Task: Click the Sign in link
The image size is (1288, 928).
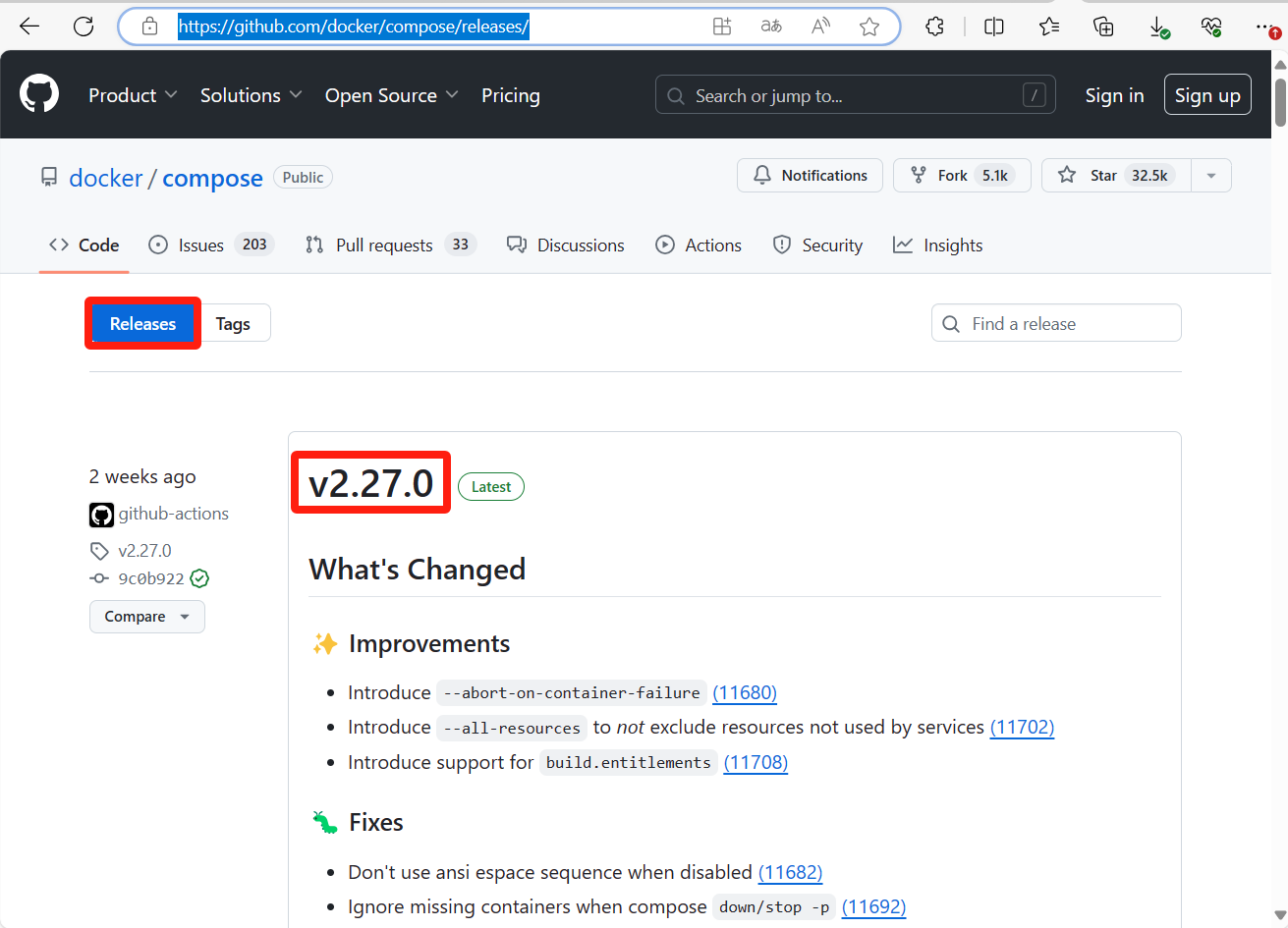Action: click(1114, 95)
